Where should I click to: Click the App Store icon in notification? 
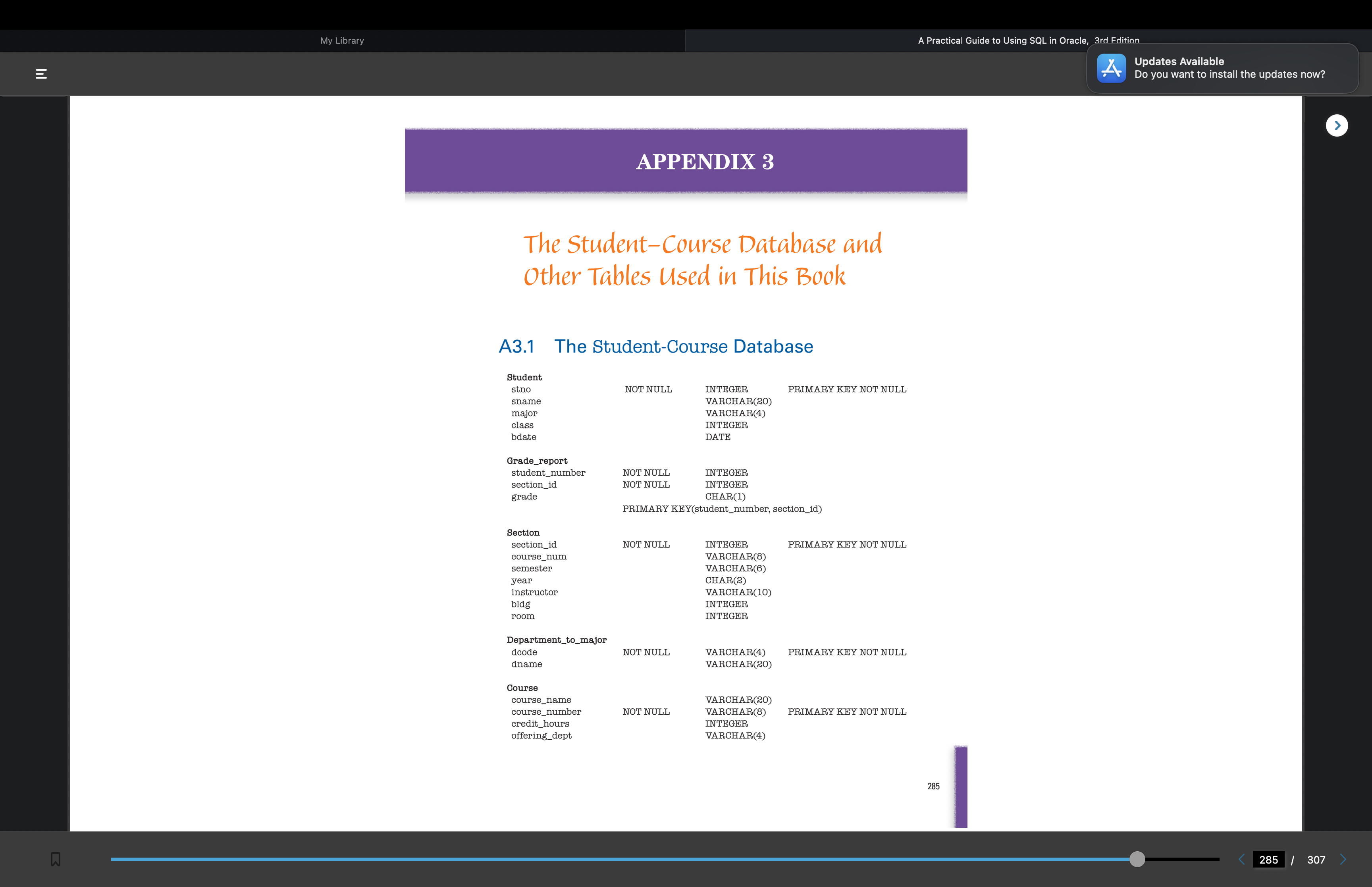1111,69
